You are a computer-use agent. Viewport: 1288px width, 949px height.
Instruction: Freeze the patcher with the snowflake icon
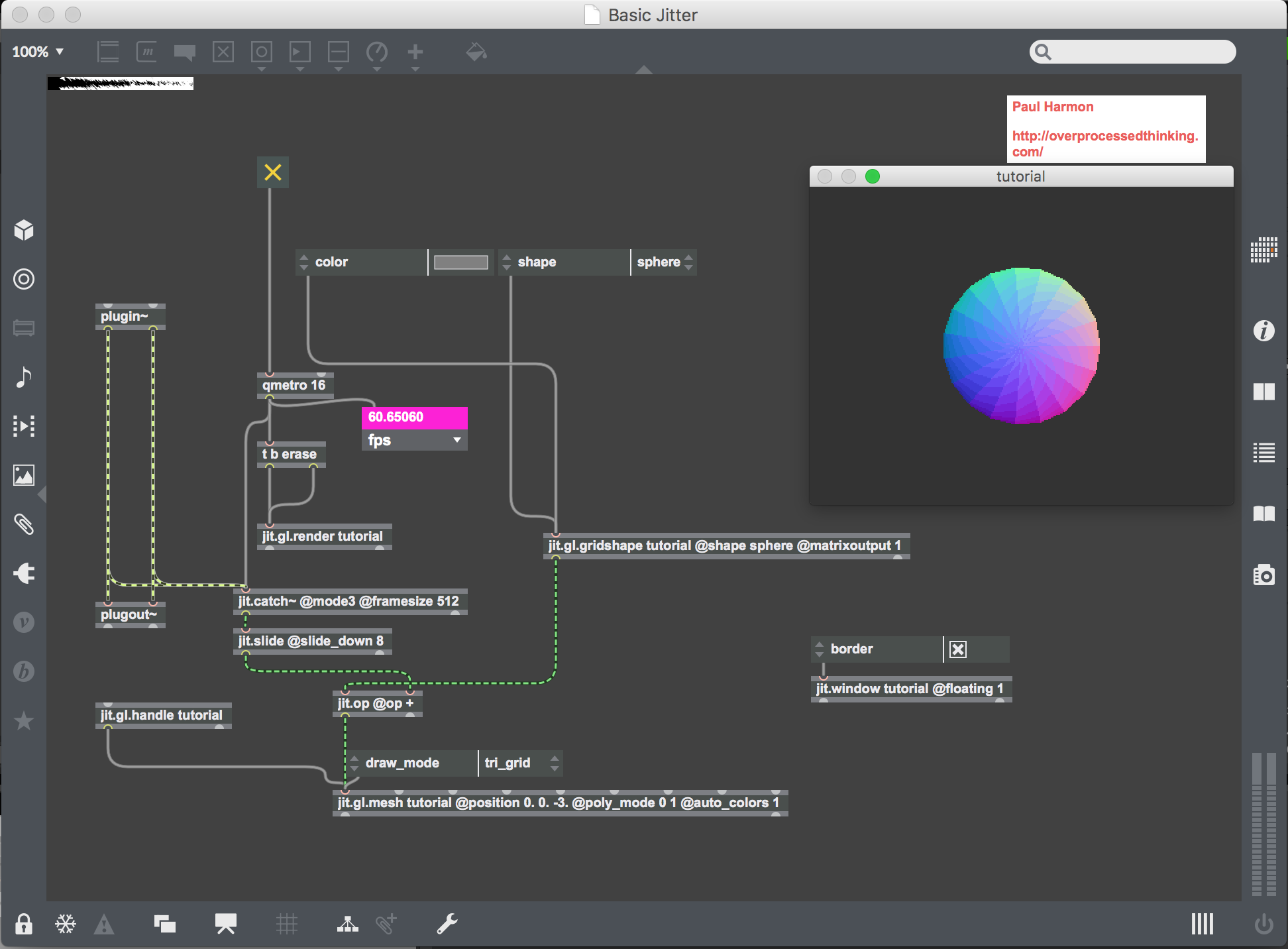pos(65,923)
